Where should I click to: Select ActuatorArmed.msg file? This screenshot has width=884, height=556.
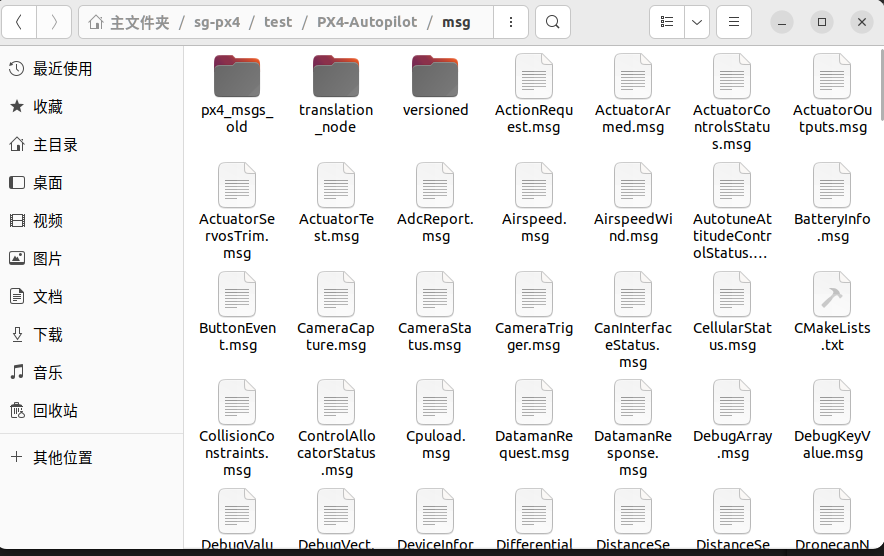tap(633, 94)
